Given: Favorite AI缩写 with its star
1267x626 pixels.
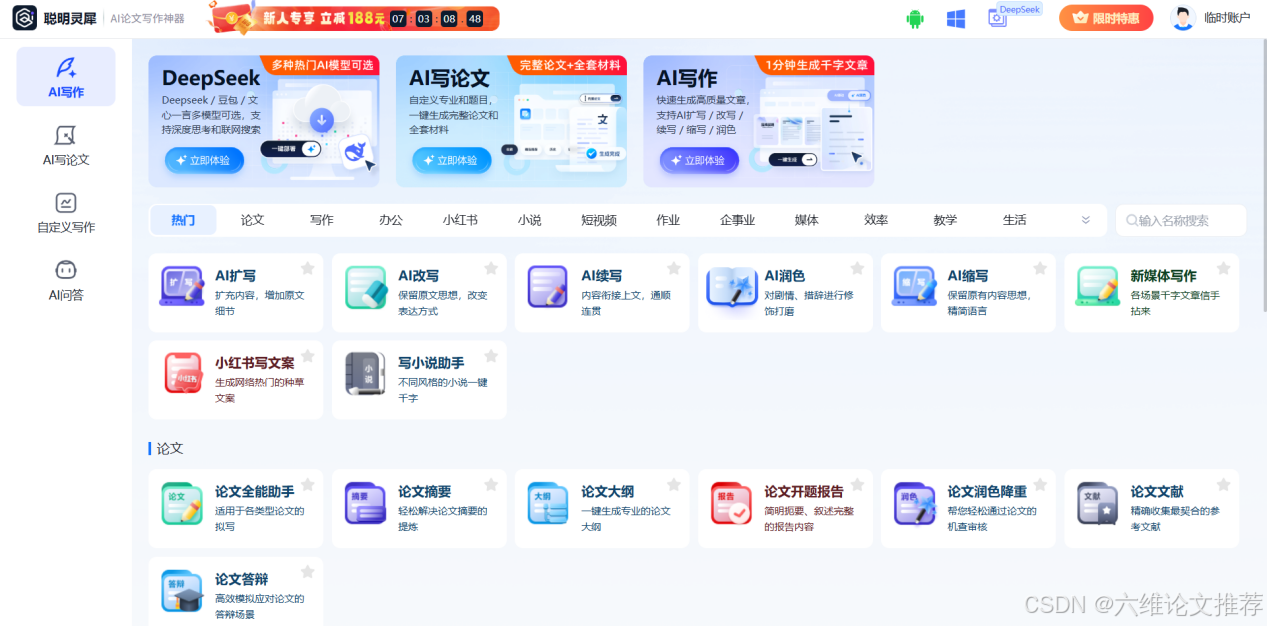Looking at the screenshot, I should tap(1040, 268).
